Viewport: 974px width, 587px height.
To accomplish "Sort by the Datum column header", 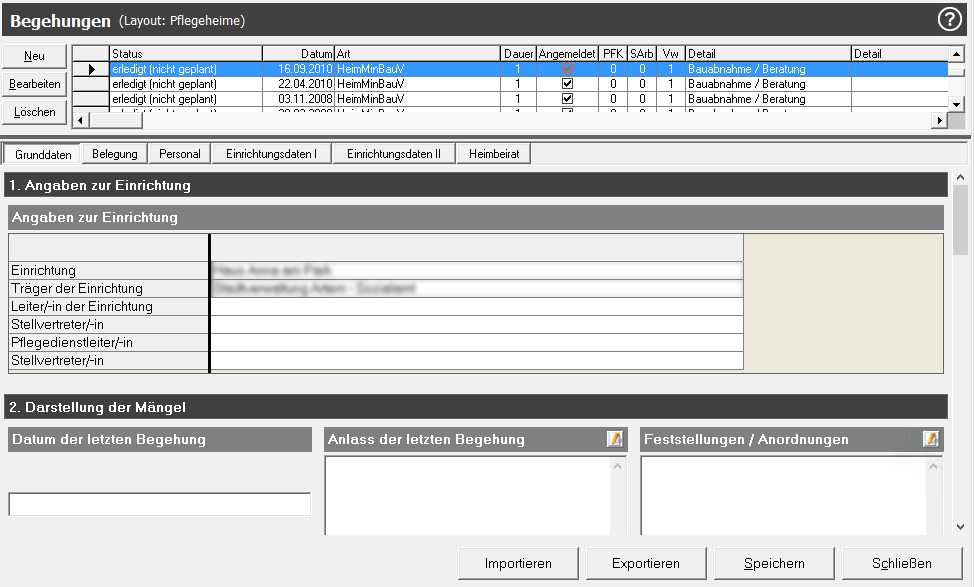I will [x=297, y=53].
